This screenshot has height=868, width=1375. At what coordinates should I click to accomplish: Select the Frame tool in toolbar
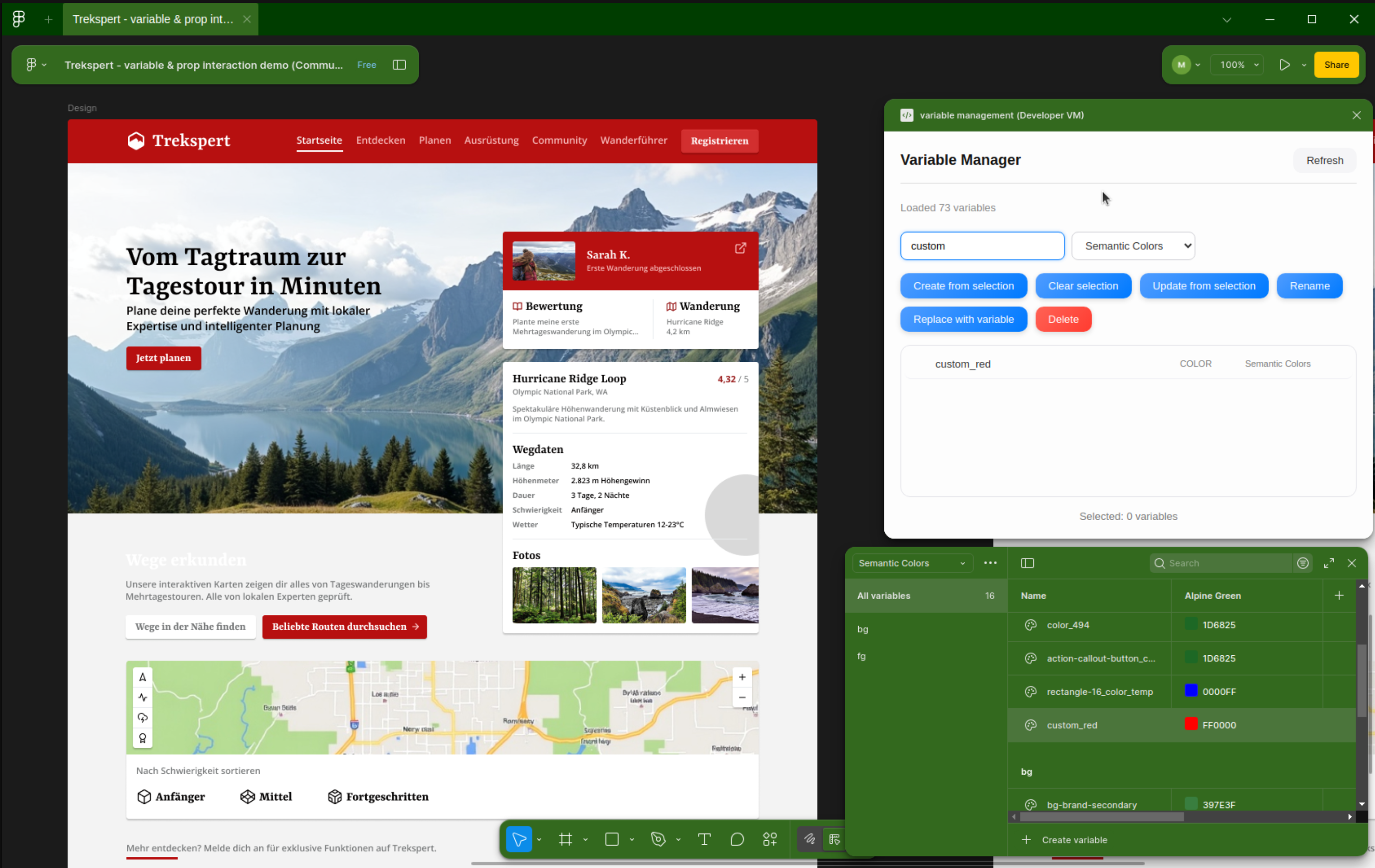(566, 839)
